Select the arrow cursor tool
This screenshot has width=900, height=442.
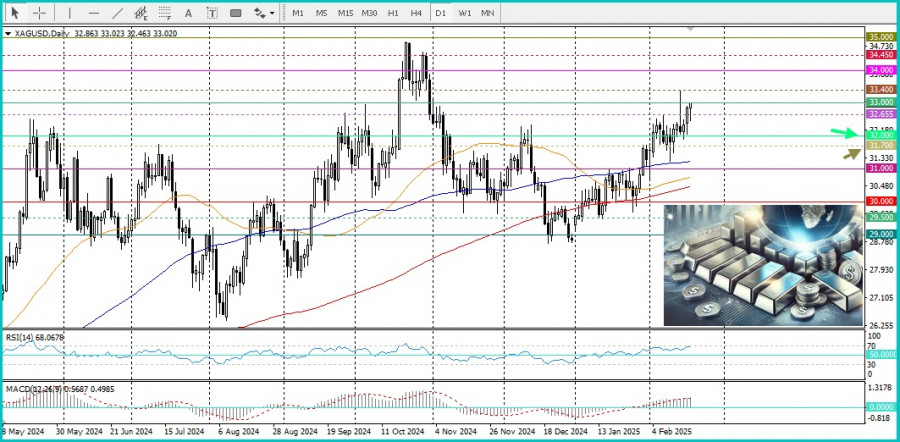15,13
